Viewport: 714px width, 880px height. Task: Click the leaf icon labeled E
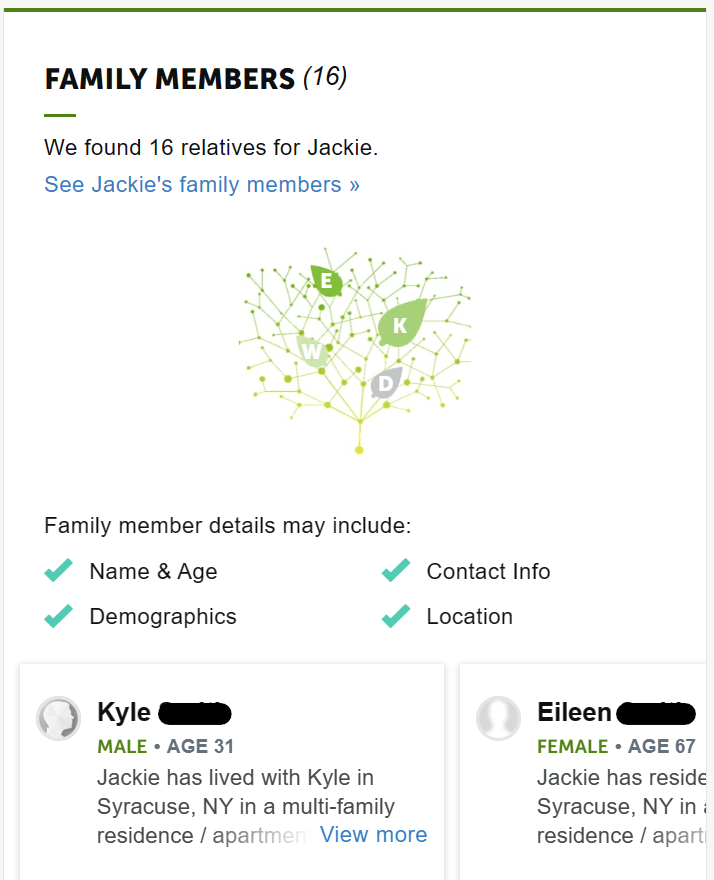pos(327,281)
